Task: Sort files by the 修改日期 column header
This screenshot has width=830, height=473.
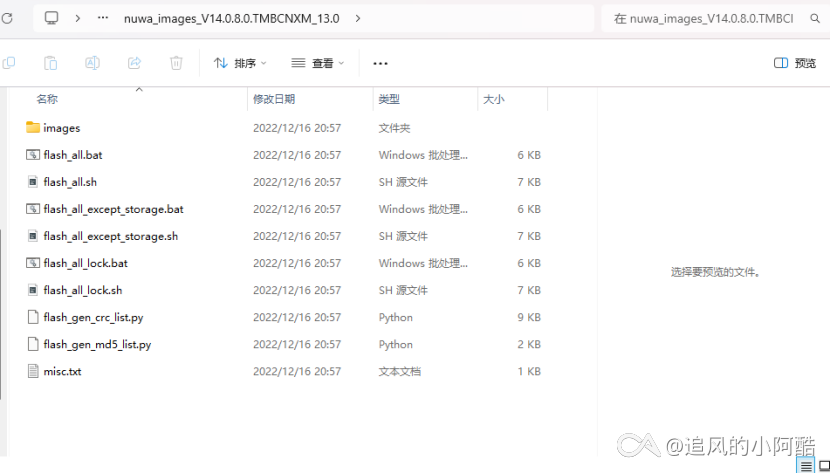Action: coord(274,99)
